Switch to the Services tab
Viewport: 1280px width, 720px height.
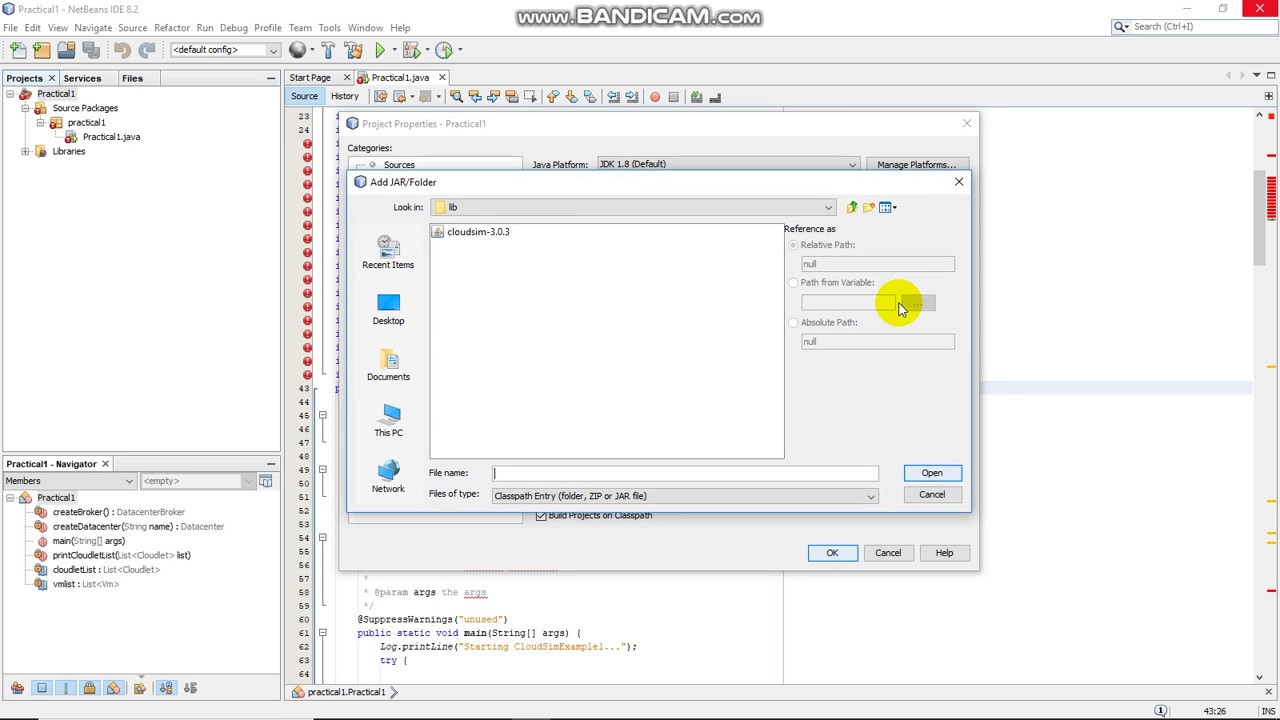point(82,78)
